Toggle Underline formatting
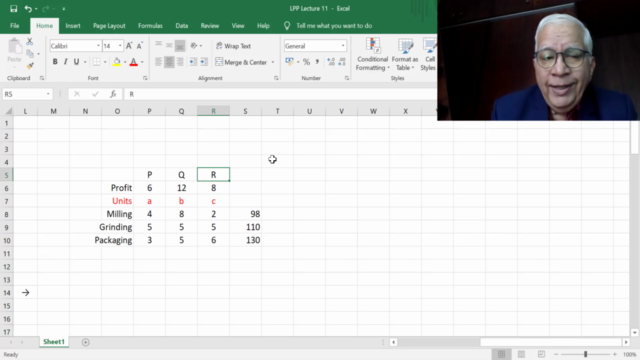 (x=76, y=62)
